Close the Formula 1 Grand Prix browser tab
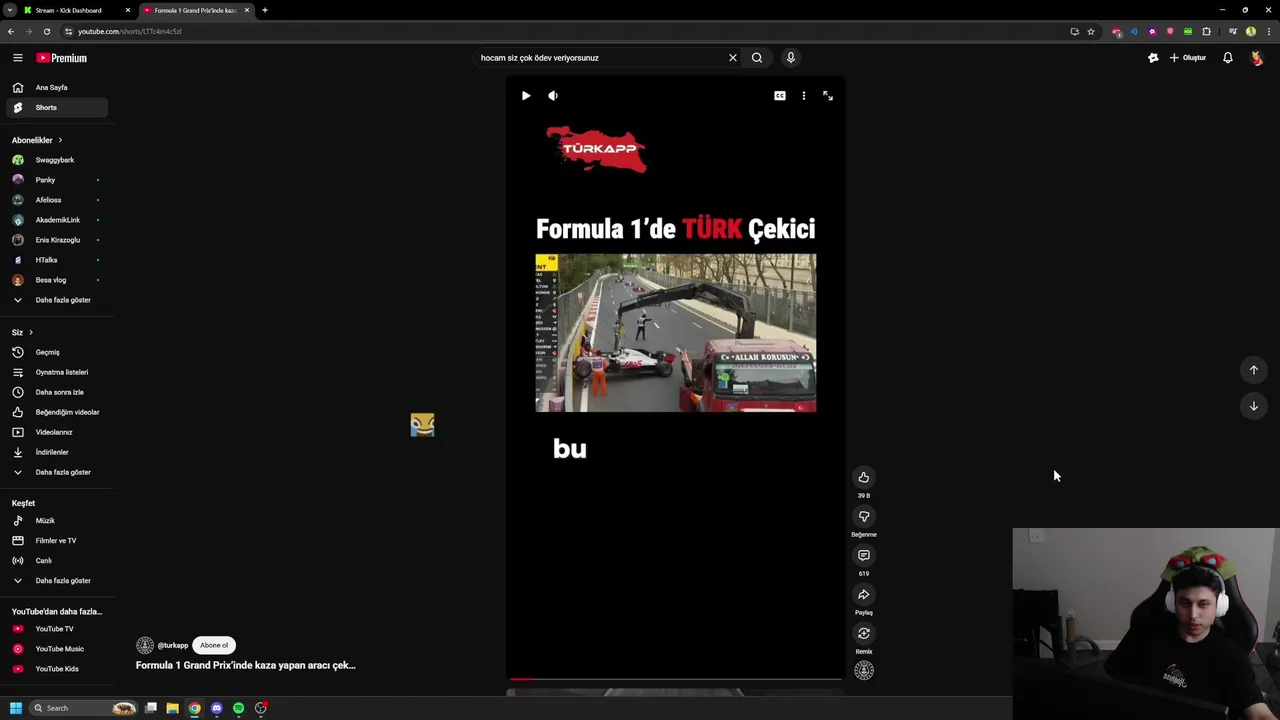 [247, 10]
